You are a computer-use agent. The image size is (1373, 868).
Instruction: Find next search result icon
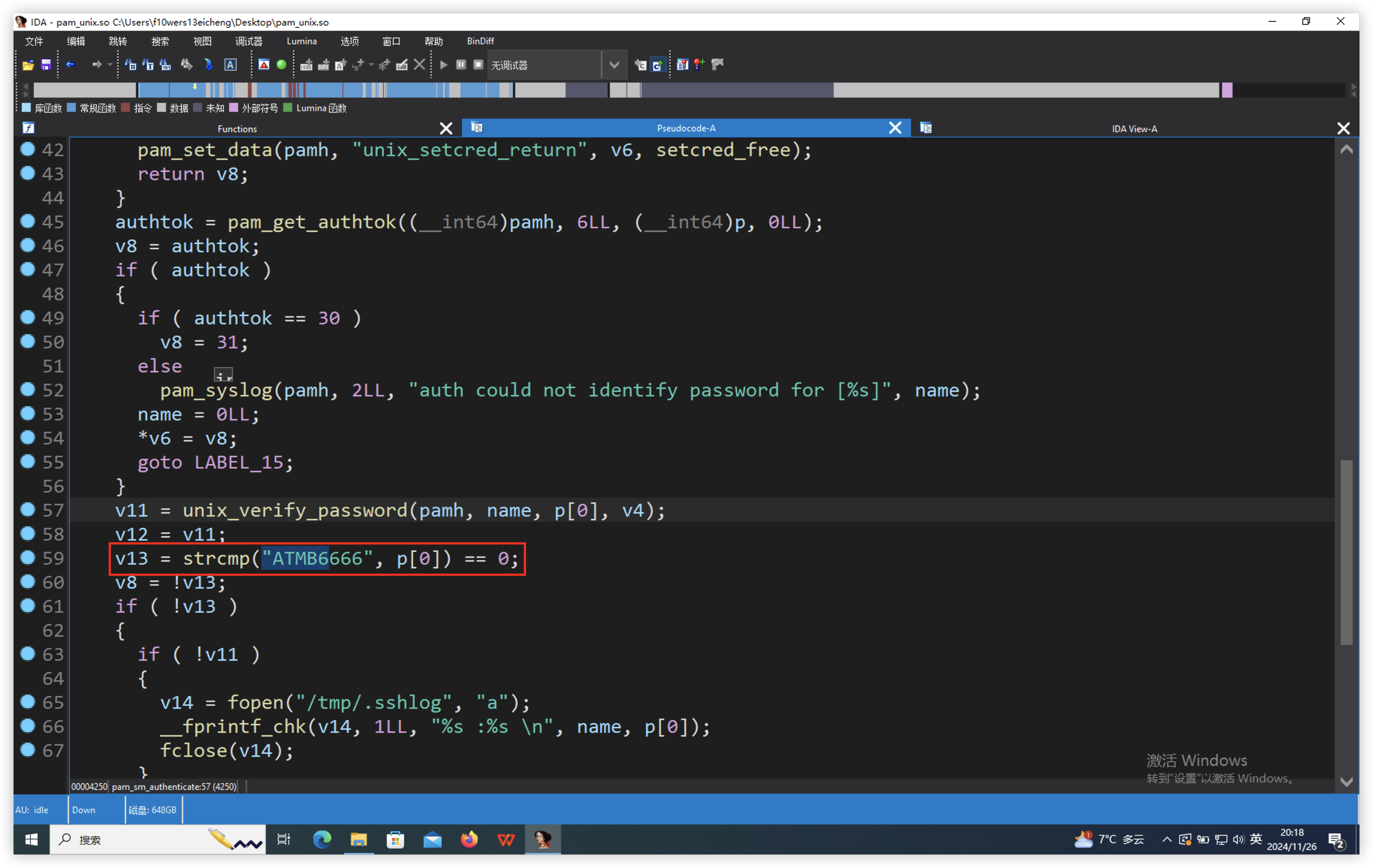[186, 65]
